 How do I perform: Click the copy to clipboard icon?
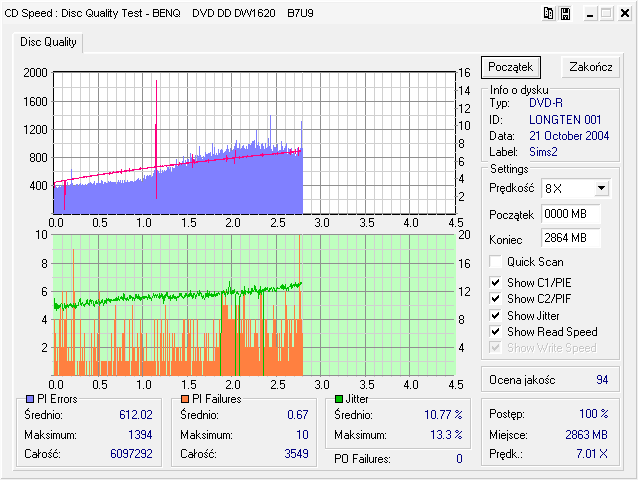[548, 13]
